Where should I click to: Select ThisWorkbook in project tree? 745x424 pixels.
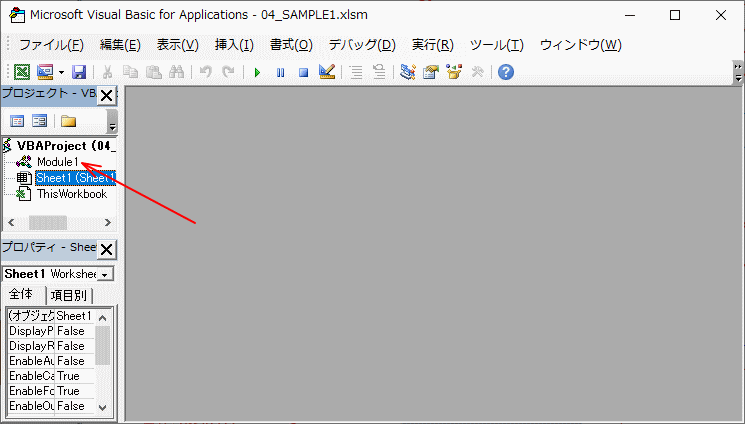pyautogui.click(x=72, y=194)
